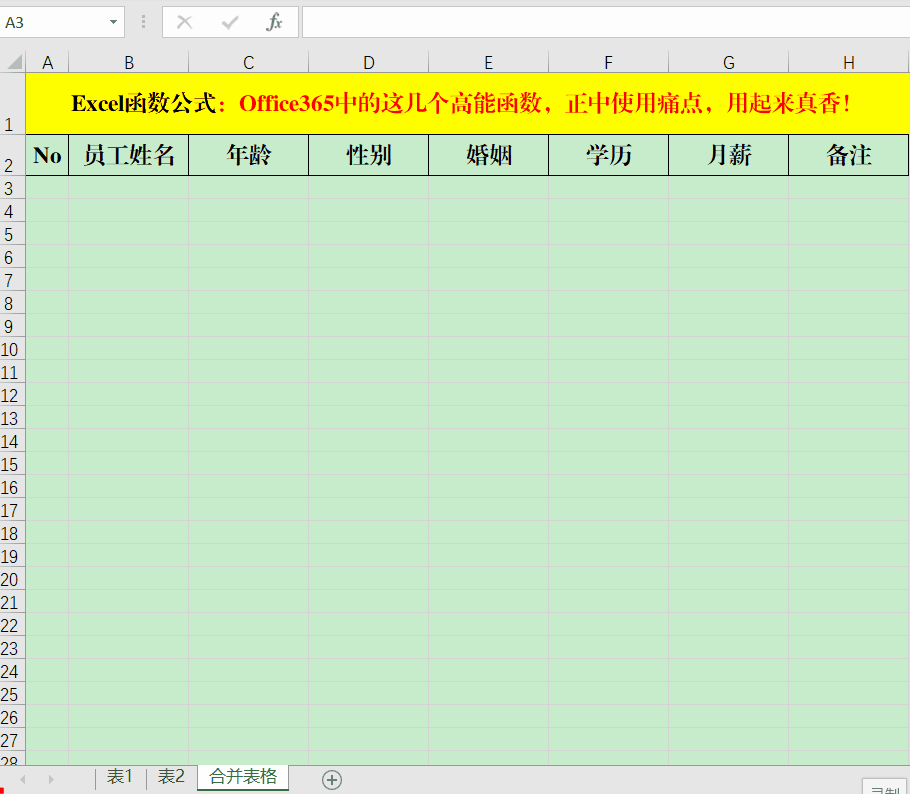Click the '月薪' header cell
Image resolution: width=910 pixels, height=794 pixels.
[728, 155]
